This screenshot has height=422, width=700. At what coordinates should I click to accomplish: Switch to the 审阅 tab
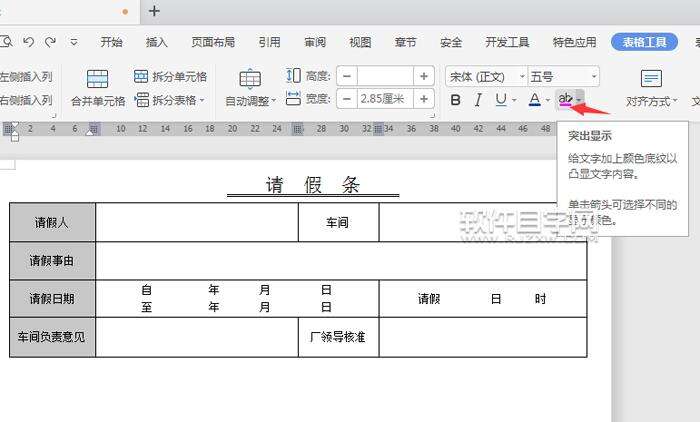pos(315,42)
